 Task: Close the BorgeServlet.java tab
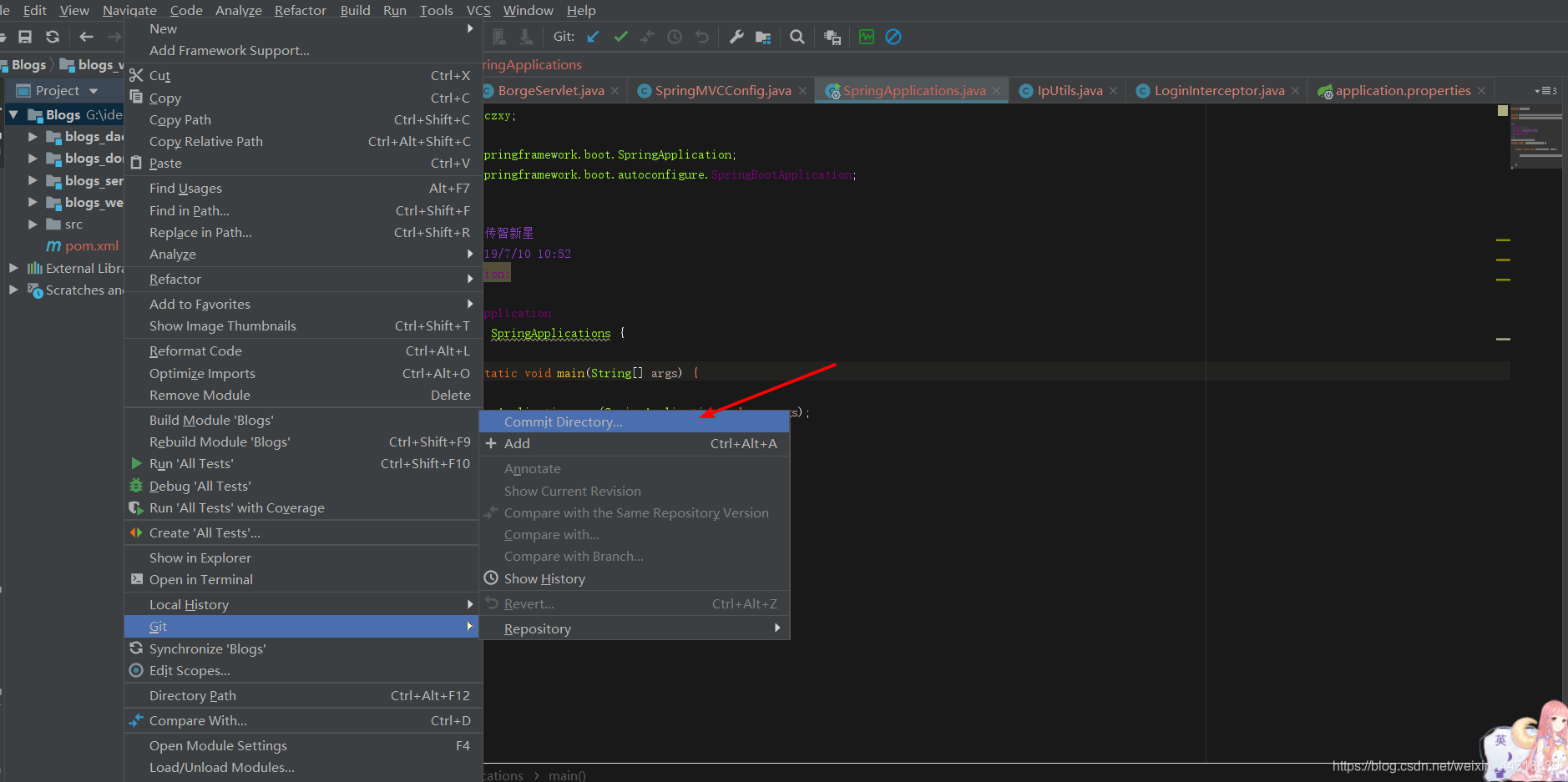pos(615,91)
